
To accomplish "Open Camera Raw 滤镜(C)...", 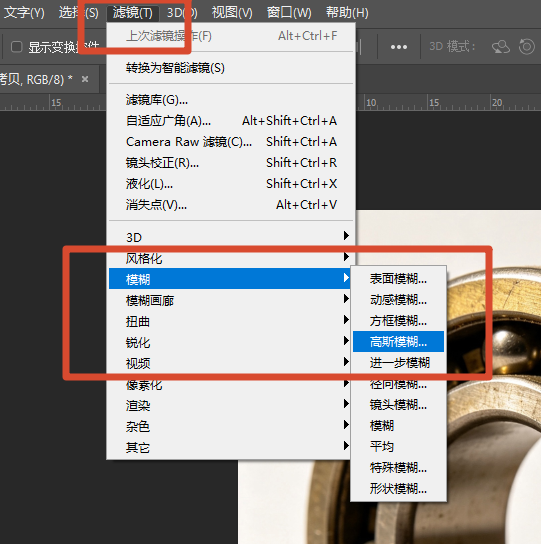I will pyautogui.click(x=231, y=142).
